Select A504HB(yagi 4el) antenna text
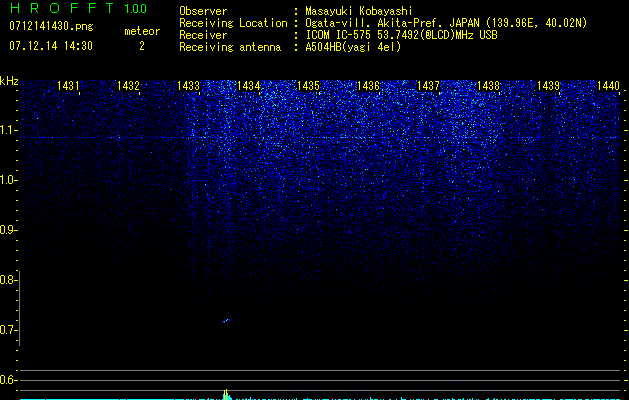The width and height of the screenshot is (629, 400). click(353, 47)
